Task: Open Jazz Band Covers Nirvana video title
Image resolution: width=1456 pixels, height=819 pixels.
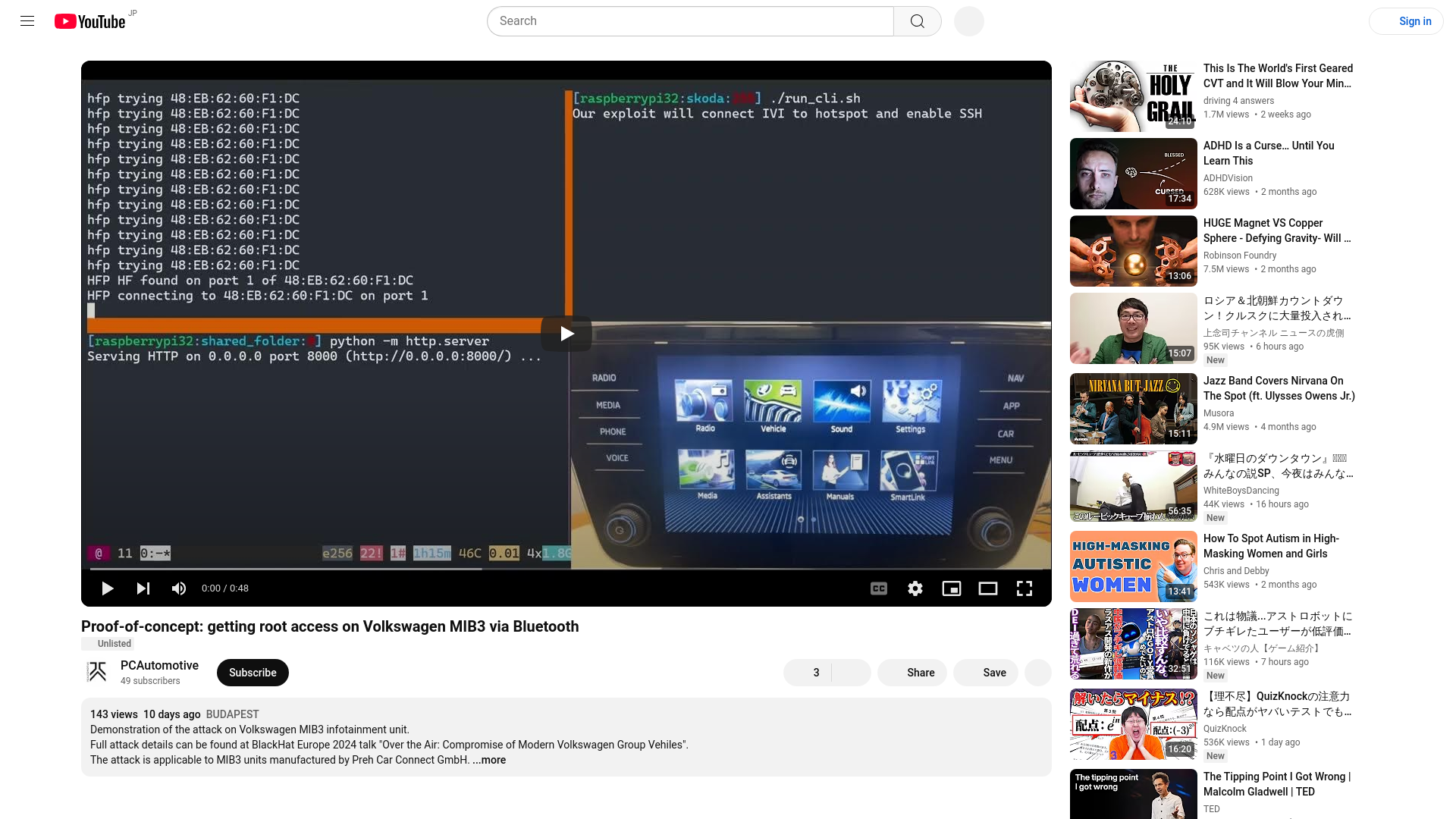Action: [x=1279, y=388]
